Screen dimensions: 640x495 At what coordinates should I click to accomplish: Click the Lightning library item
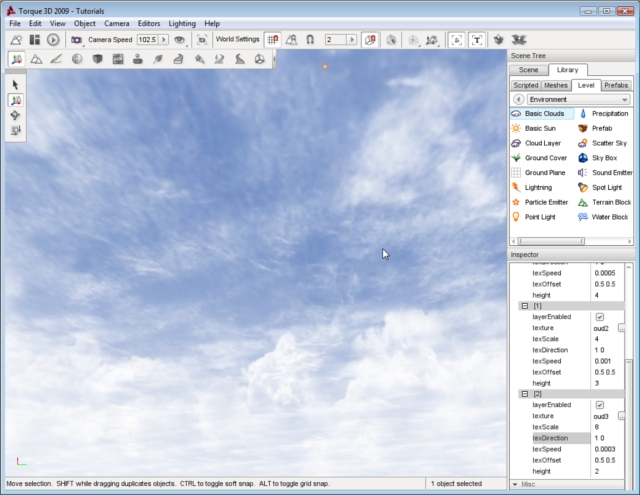(x=538, y=187)
